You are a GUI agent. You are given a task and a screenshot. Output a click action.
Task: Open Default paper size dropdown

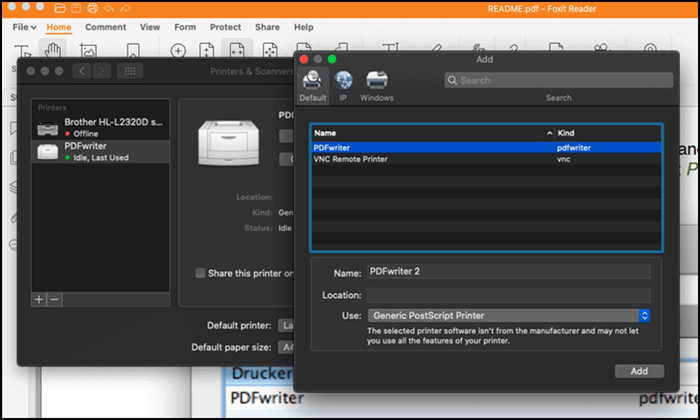(287, 347)
